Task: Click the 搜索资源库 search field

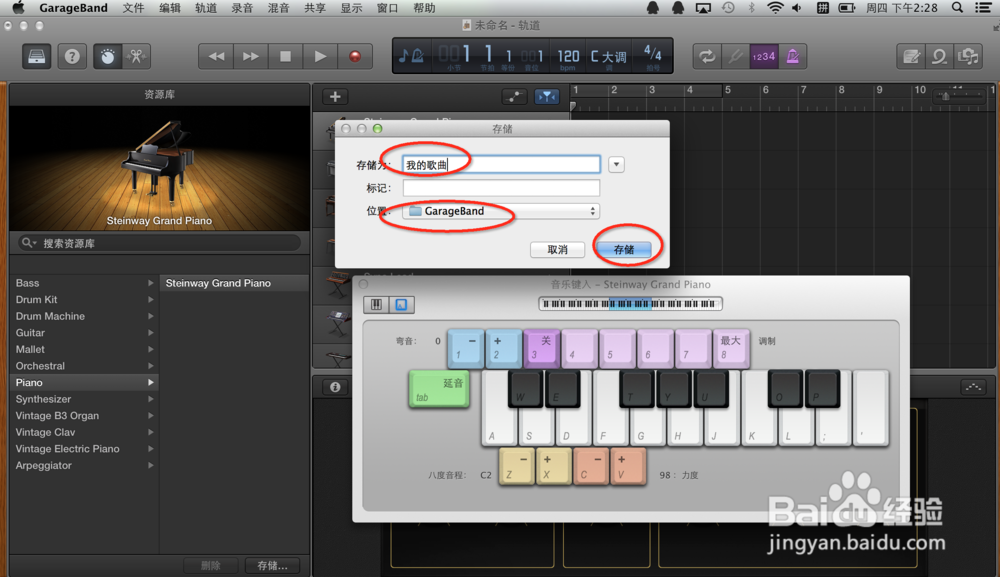Action: pyautogui.click(x=159, y=243)
